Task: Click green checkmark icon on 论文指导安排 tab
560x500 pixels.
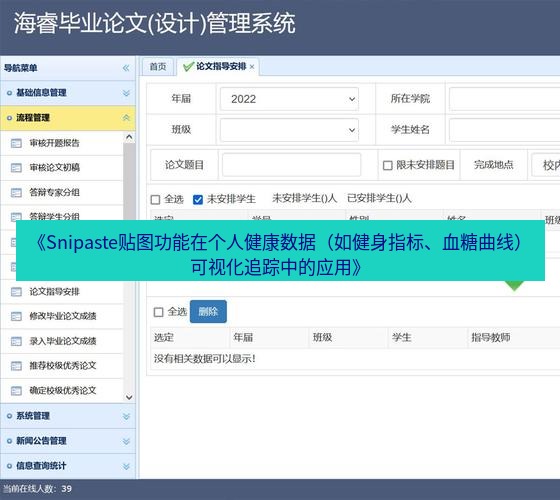Action: point(188,66)
